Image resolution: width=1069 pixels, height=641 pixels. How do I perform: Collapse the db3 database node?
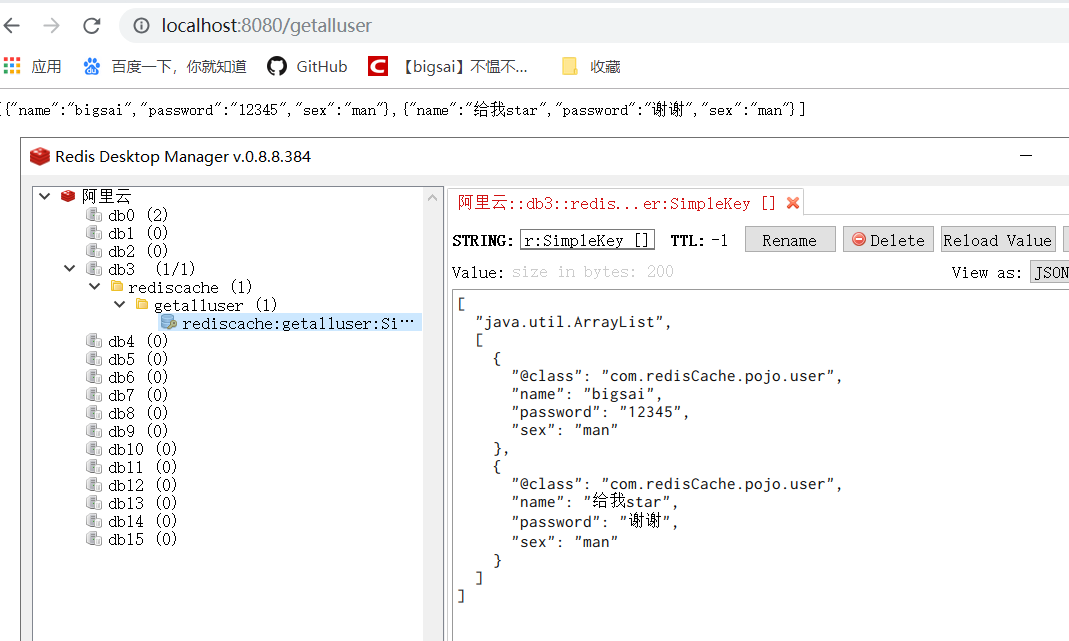(70, 269)
